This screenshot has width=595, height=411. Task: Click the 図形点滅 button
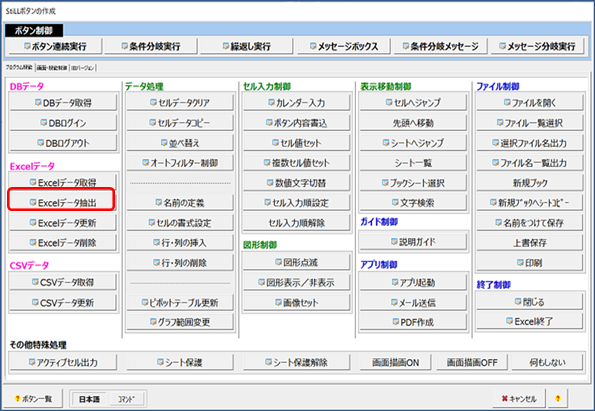tap(296, 262)
